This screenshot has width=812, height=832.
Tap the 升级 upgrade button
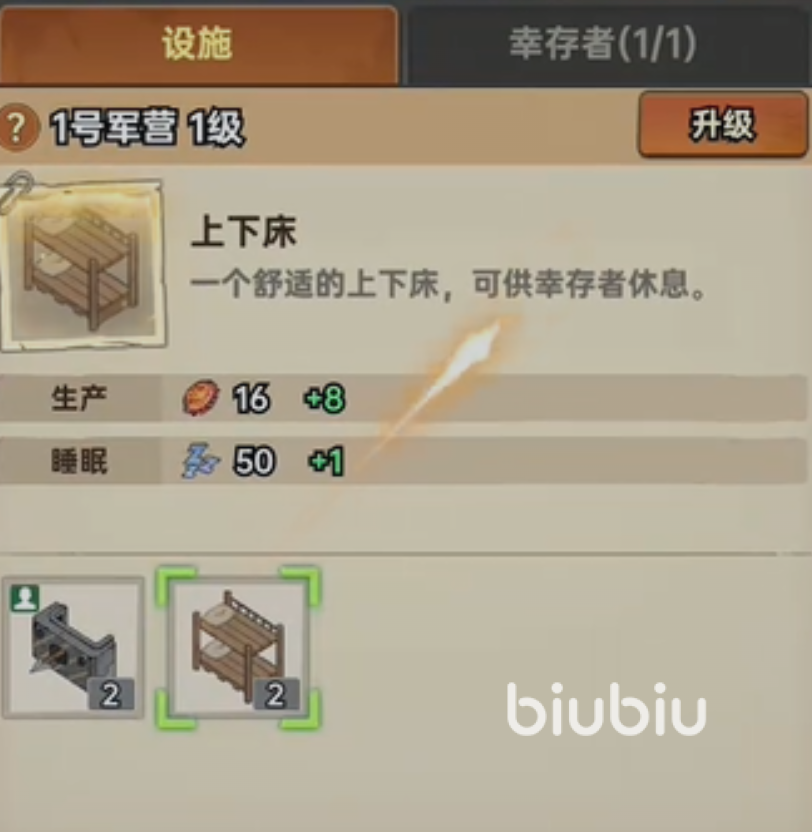point(723,125)
